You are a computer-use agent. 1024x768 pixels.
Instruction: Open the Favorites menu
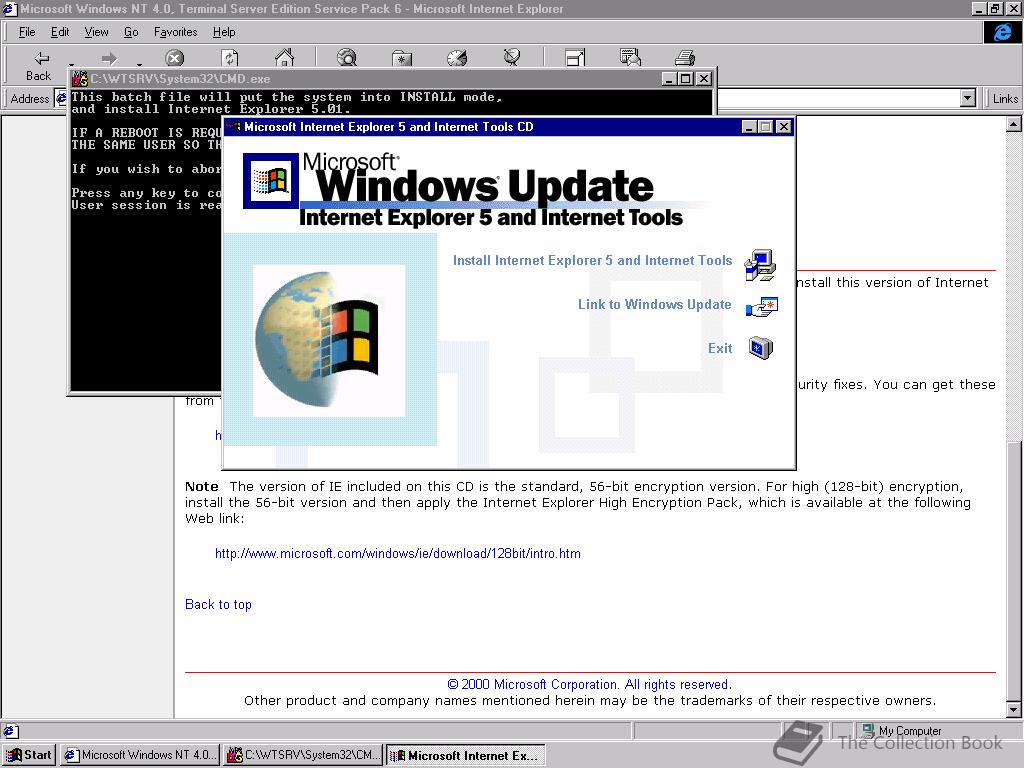(176, 32)
